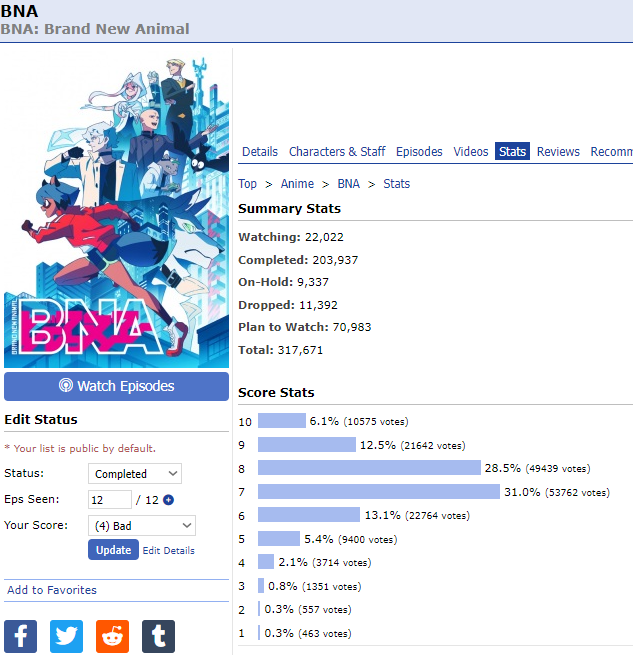Click the Update button
Viewport: 633px width, 655px height.
pos(113,550)
